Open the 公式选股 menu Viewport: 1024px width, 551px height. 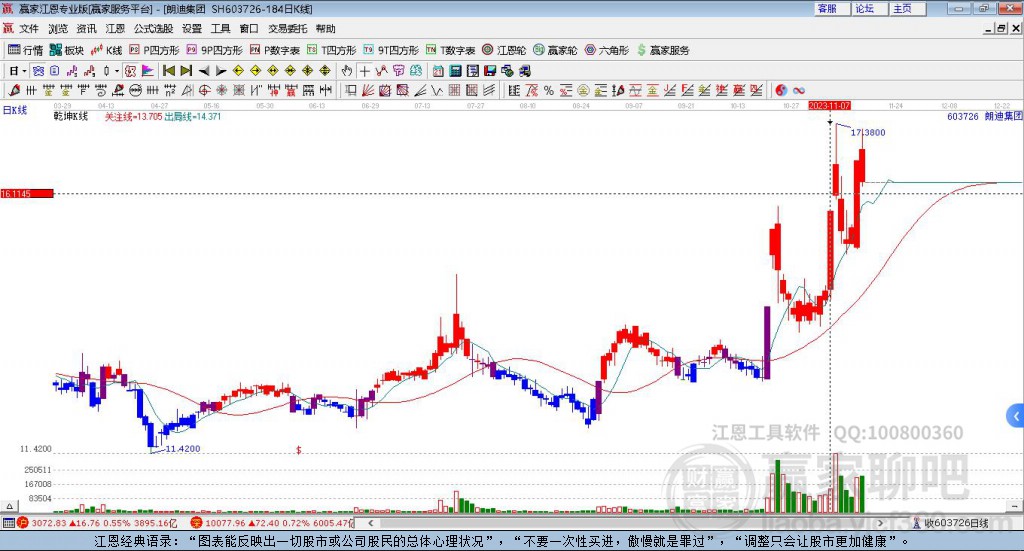tap(153, 29)
